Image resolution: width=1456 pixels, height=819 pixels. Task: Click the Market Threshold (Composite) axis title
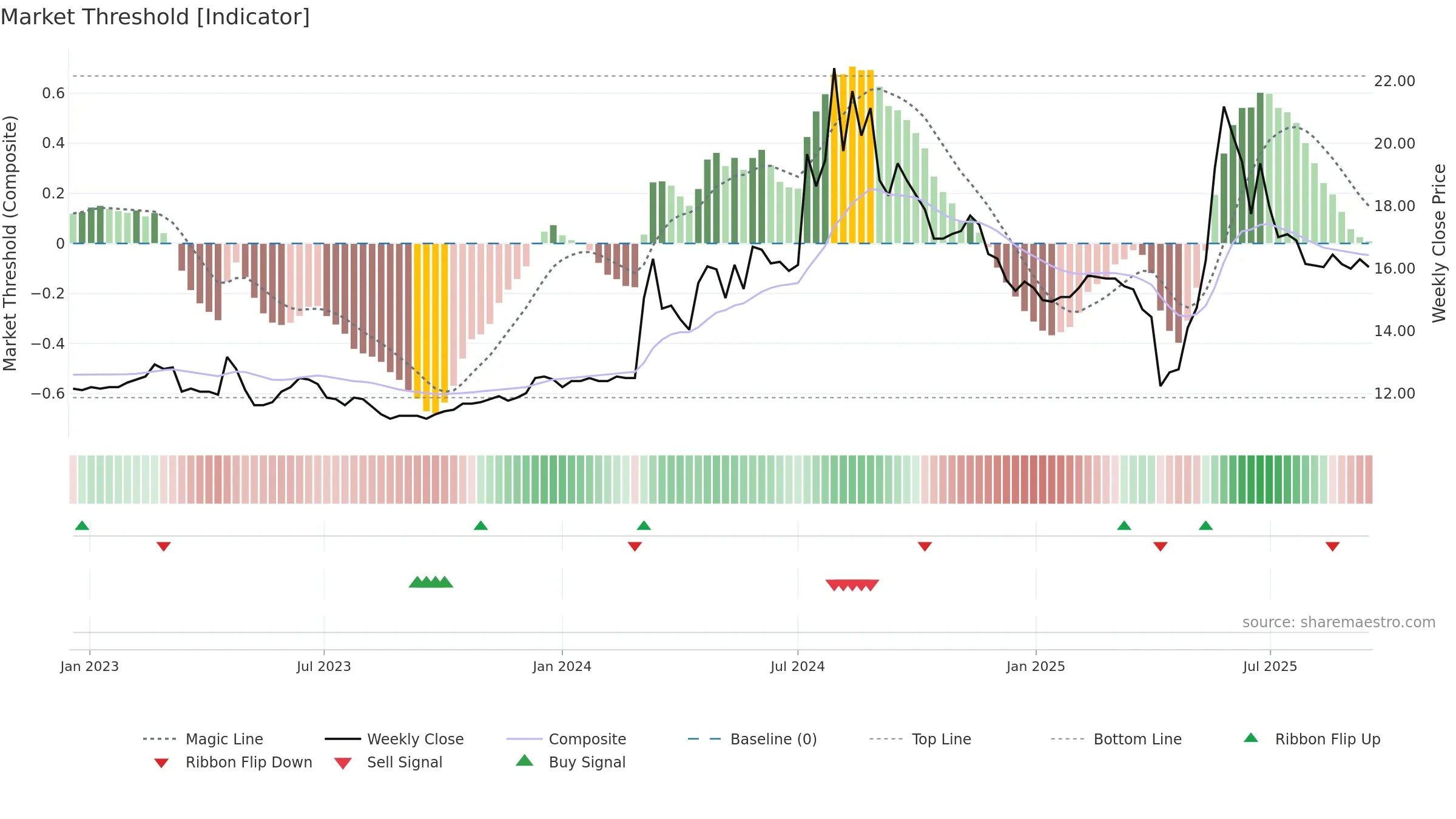point(10,243)
